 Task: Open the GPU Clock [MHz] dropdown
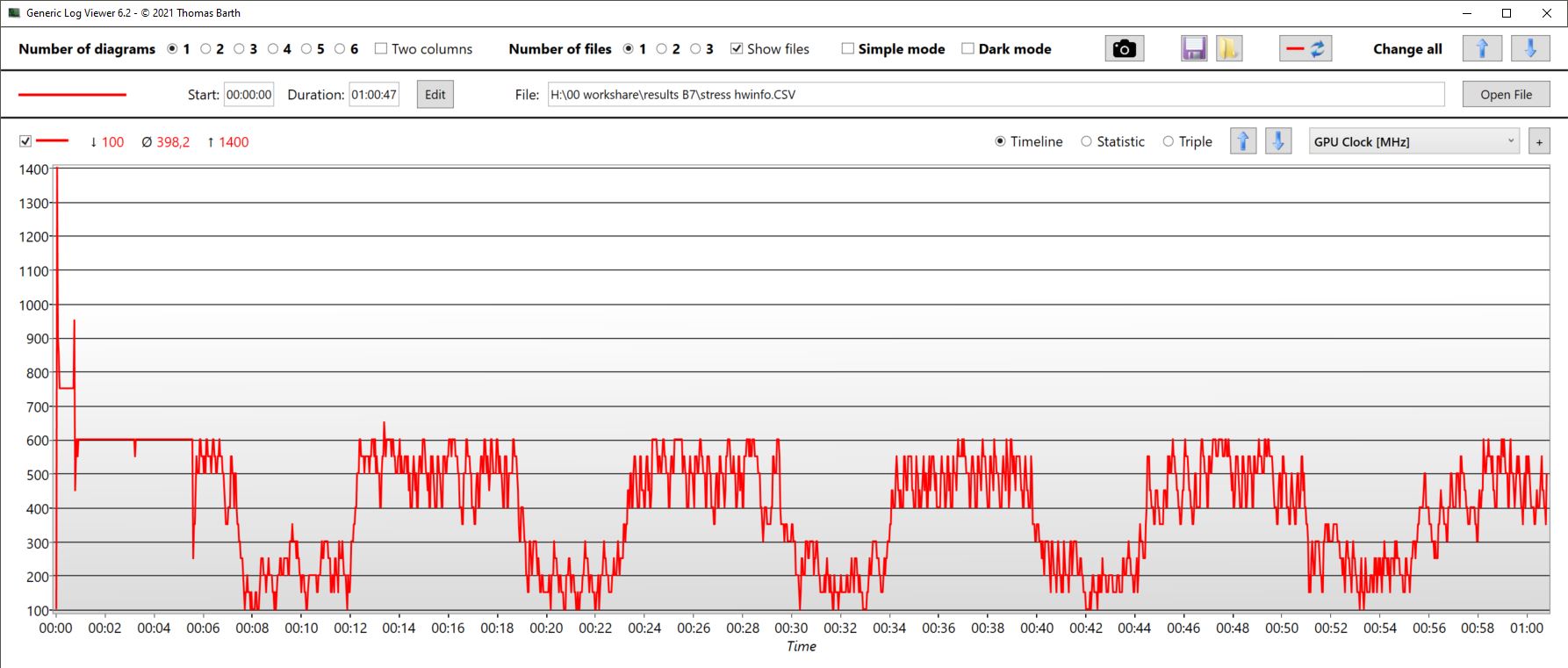(1413, 141)
